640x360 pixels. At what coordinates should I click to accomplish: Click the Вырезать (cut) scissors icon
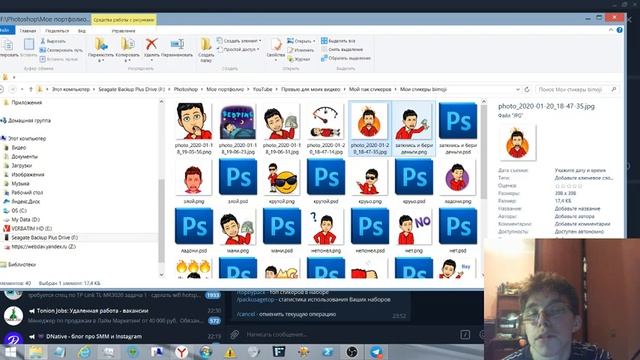[x=43, y=41]
